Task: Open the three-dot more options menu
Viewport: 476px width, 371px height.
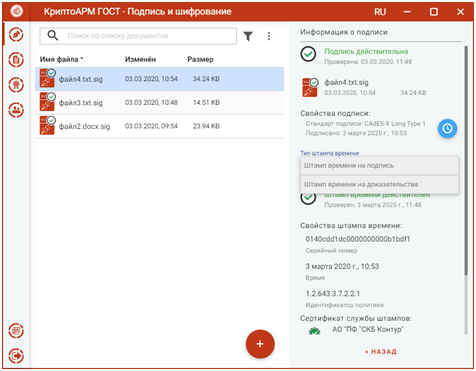Action: (x=269, y=36)
